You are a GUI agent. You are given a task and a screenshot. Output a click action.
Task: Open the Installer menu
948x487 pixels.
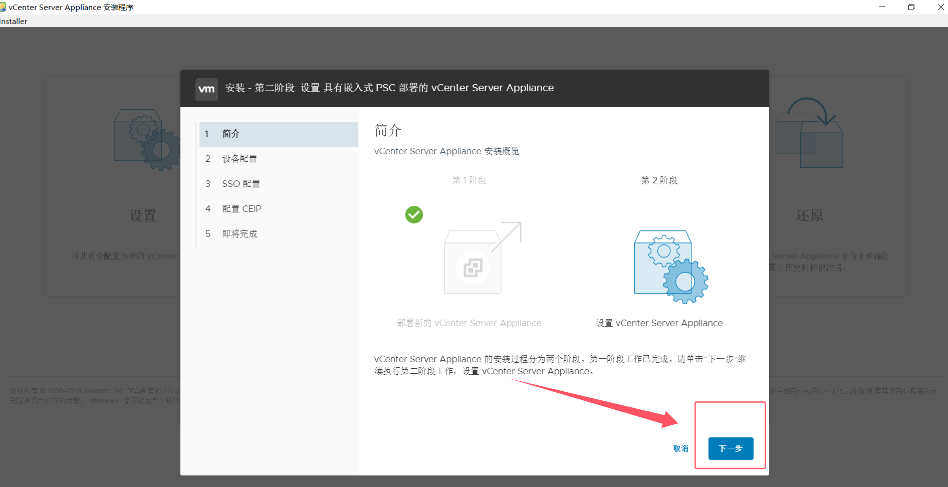pyautogui.click(x=14, y=21)
